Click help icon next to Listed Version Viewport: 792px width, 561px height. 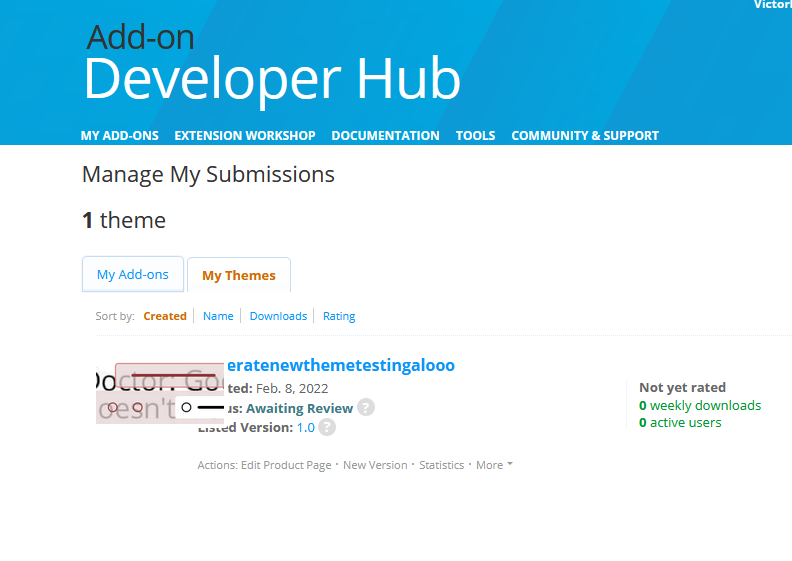pyautogui.click(x=327, y=427)
